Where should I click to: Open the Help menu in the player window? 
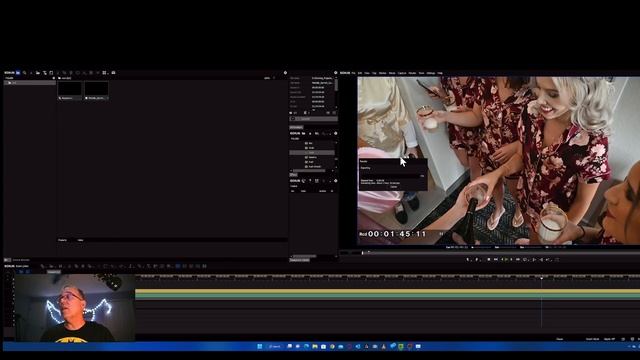pos(440,73)
